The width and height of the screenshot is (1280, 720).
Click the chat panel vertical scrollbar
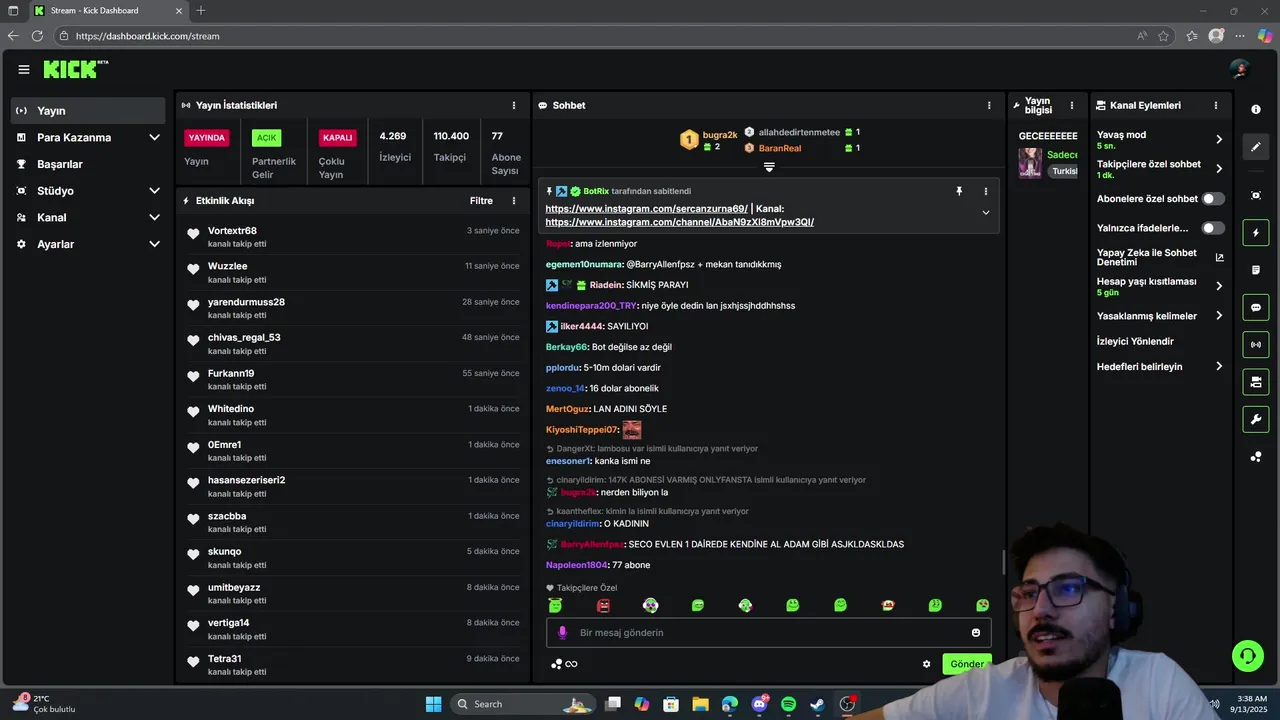(x=1003, y=561)
